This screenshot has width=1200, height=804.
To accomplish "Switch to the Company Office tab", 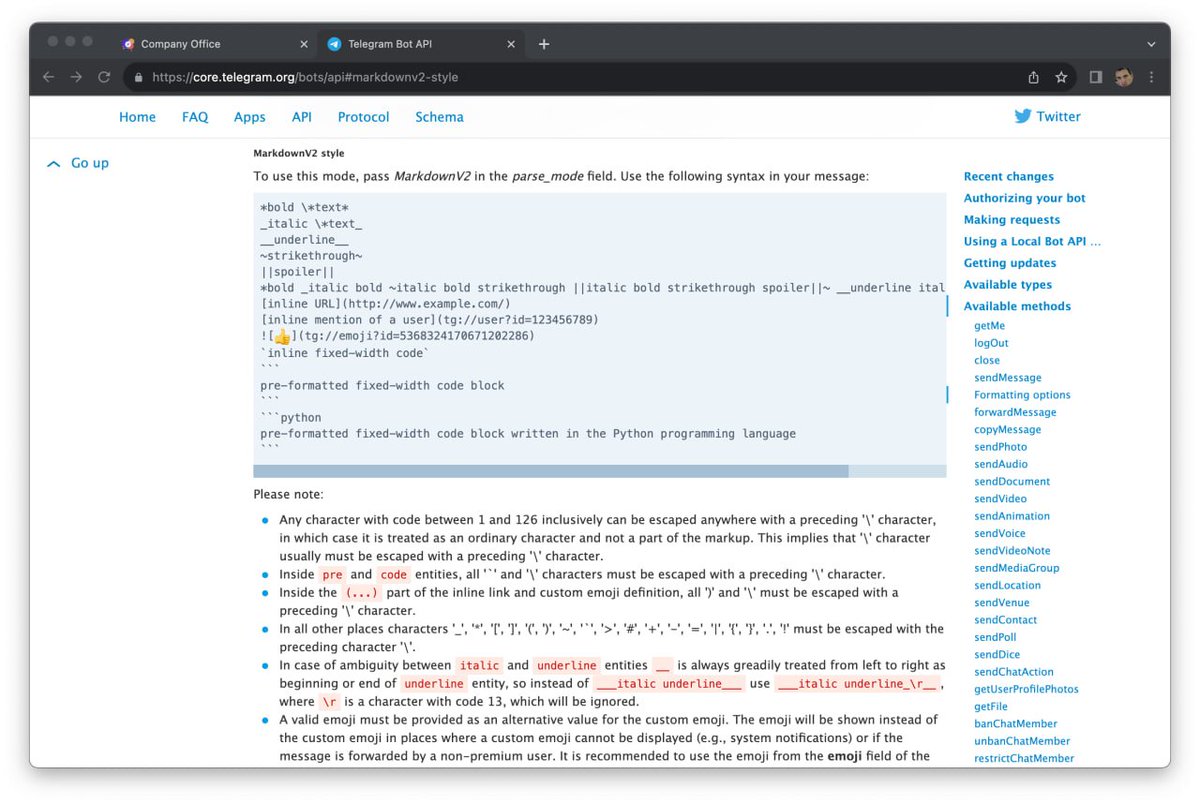I will (215, 44).
